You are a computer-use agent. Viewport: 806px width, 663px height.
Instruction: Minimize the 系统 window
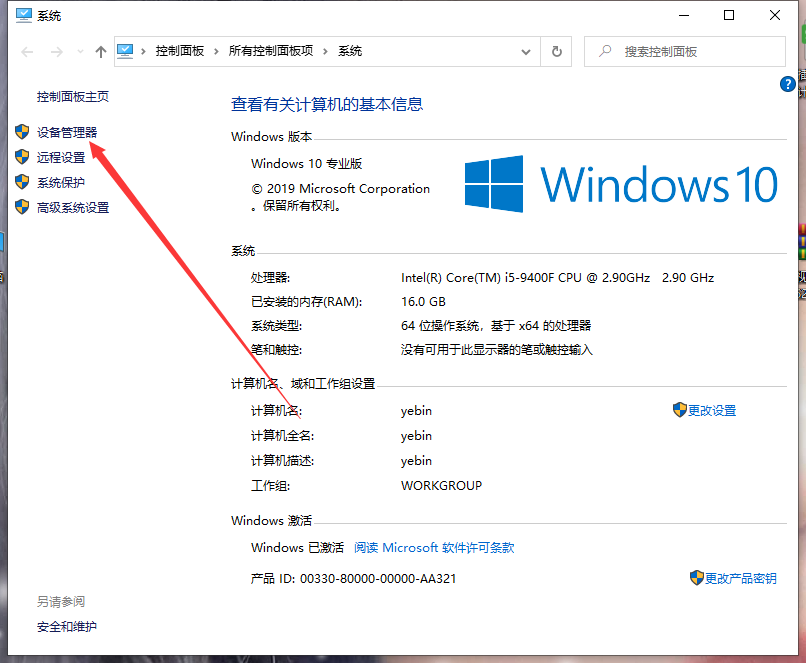(684, 15)
